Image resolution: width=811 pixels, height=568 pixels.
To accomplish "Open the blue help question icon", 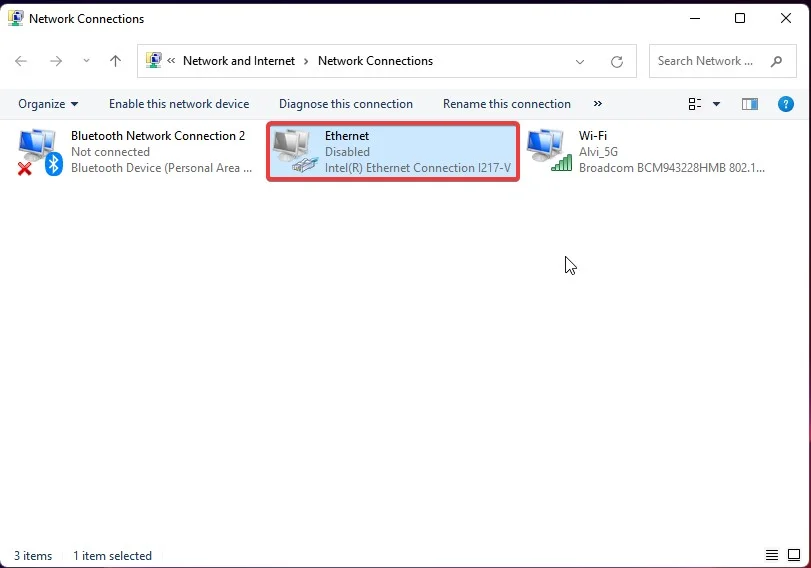I will (786, 104).
